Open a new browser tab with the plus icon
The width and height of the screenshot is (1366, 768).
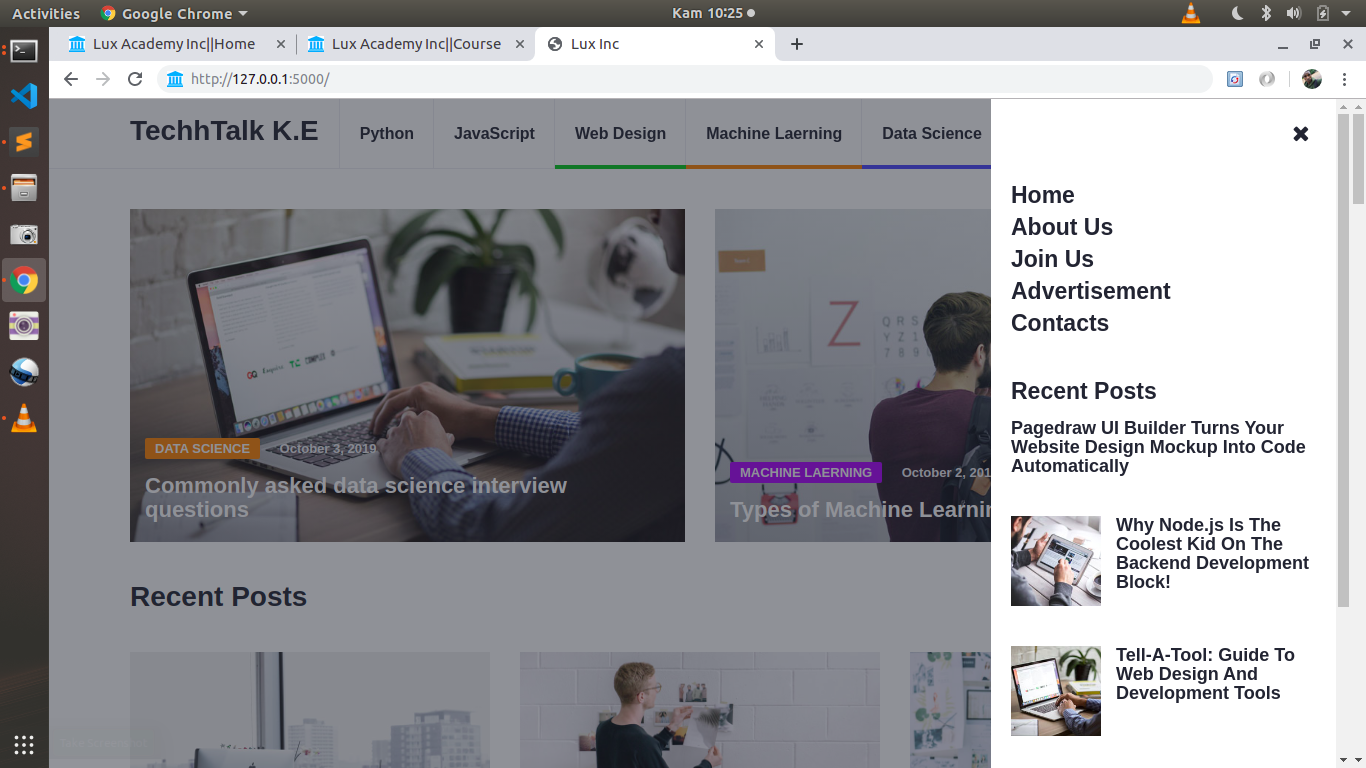click(797, 44)
